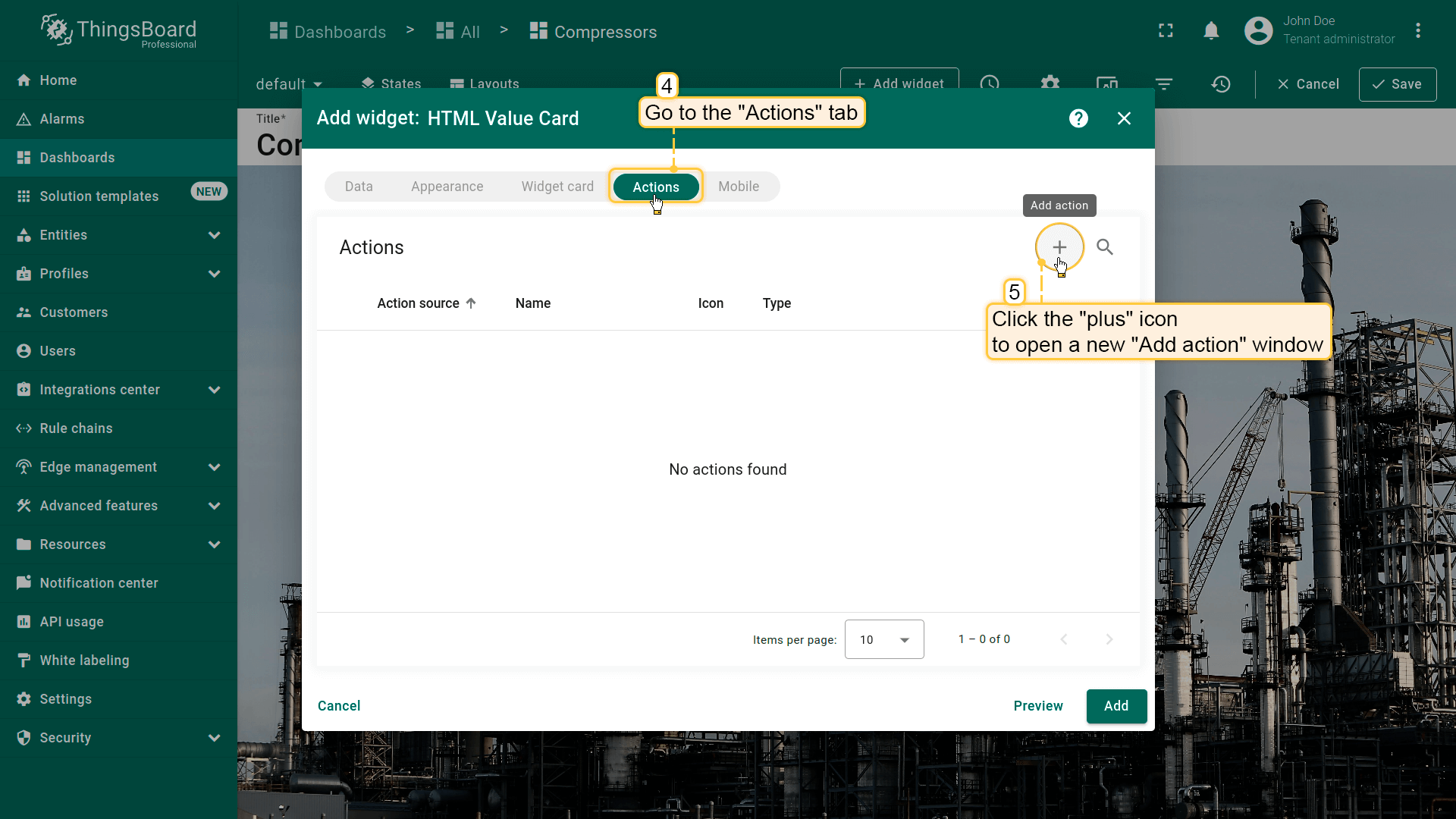Click the Preview button
This screenshot has width=1456, height=819.
1037,706
